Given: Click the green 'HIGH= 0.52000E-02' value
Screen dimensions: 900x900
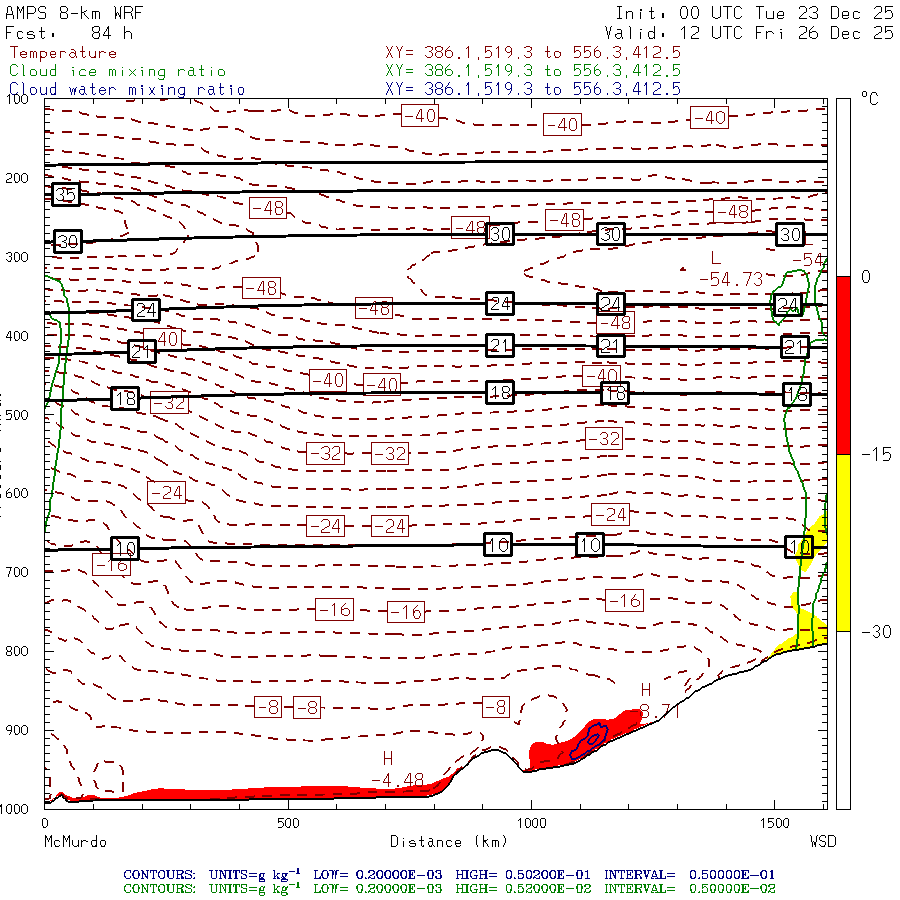Looking at the screenshot, I should click(523, 889).
